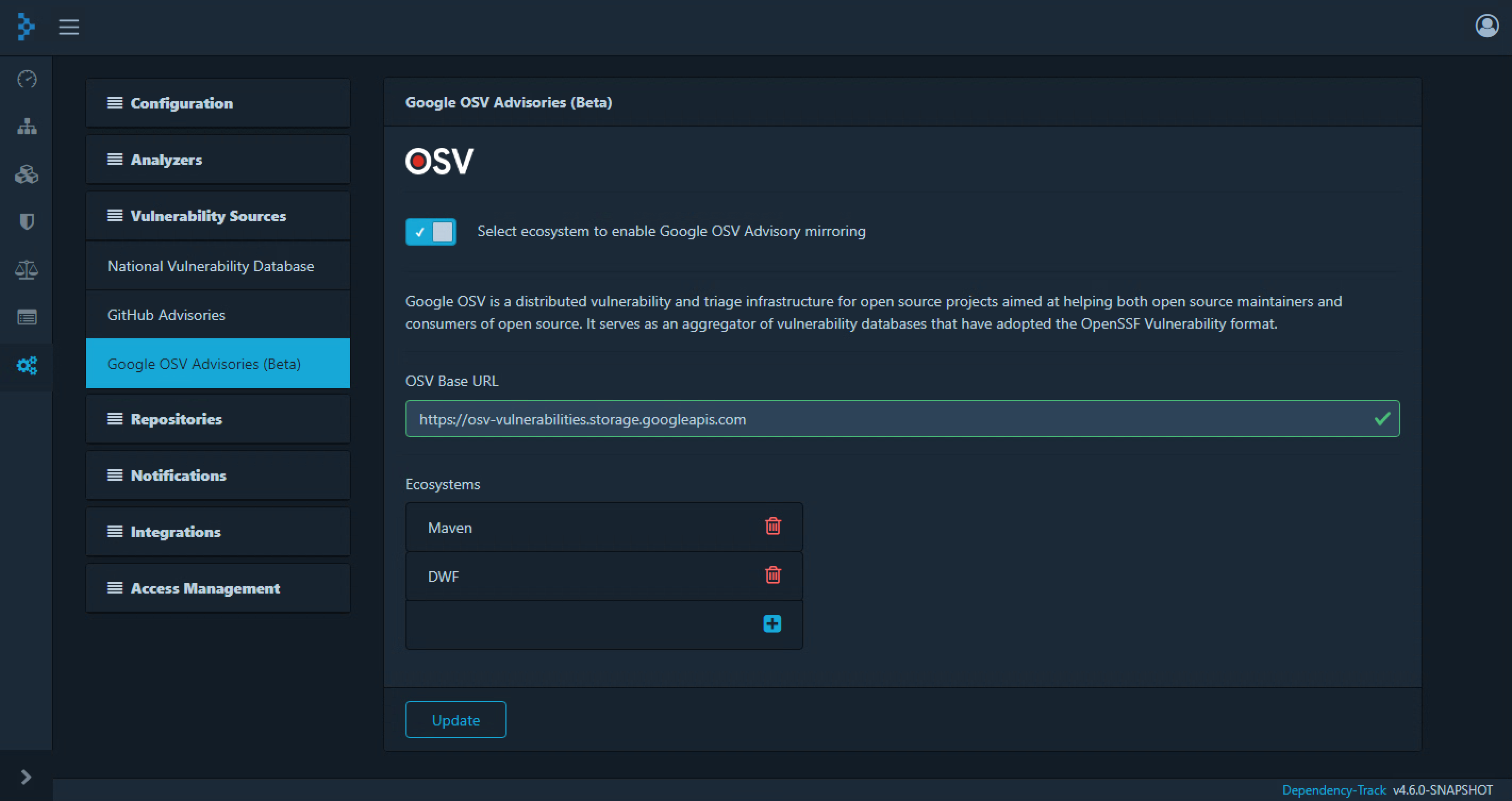Open the user profile avatar icon
Image resolution: width=1512 pixels, height=801 pixels.
[x=1486, y=27]
